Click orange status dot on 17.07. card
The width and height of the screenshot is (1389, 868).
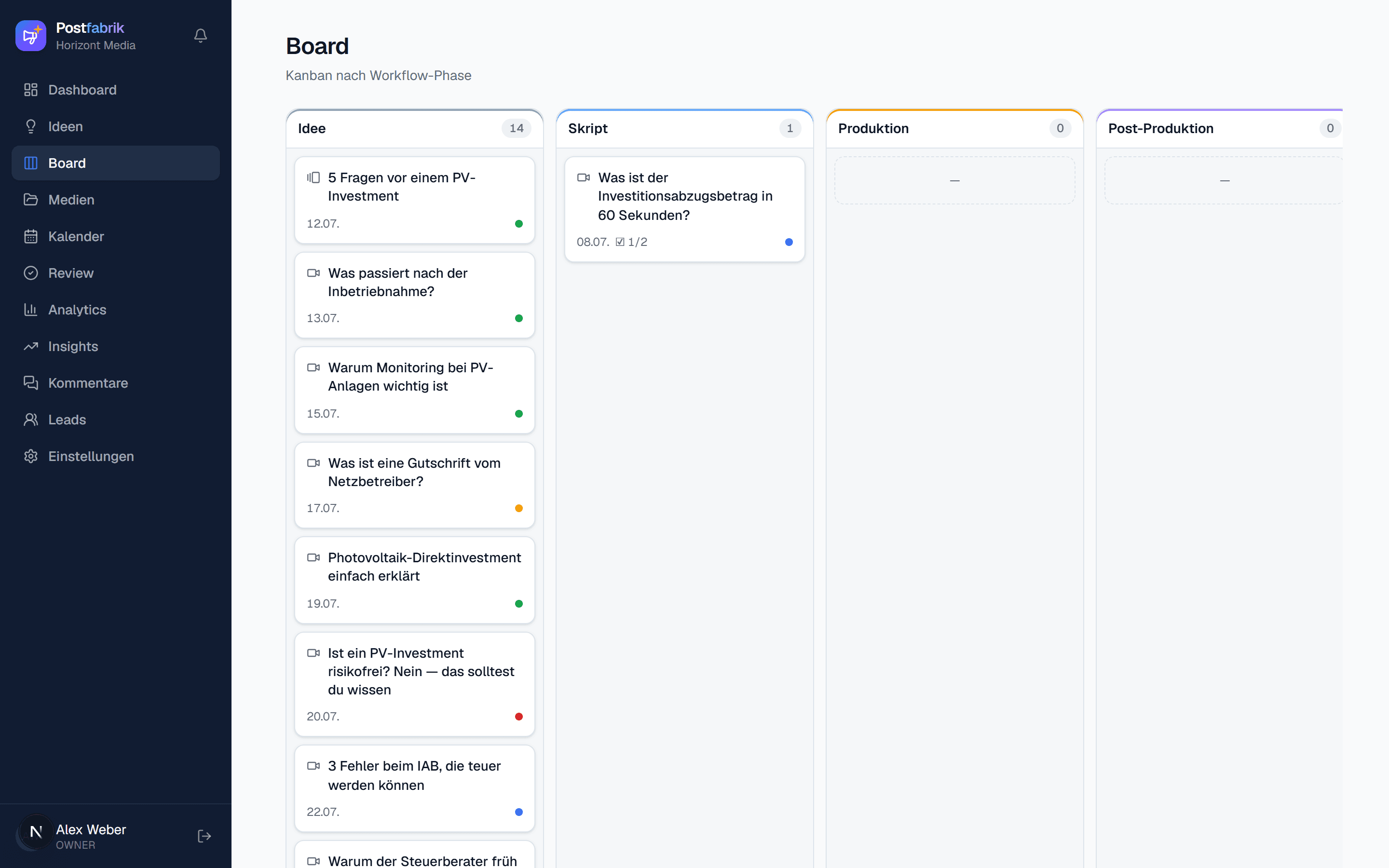[519, 508]
